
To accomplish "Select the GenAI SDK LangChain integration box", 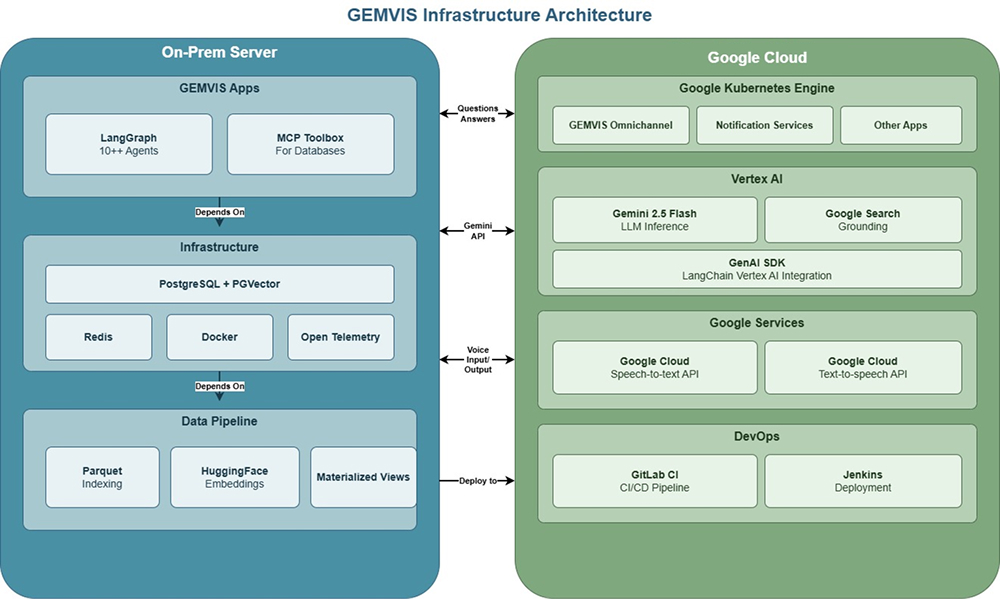I will (757, 269).
